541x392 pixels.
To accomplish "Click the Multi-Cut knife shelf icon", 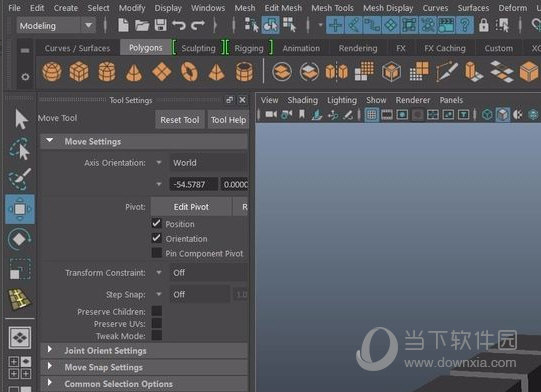I will click(x=447, y=71).
